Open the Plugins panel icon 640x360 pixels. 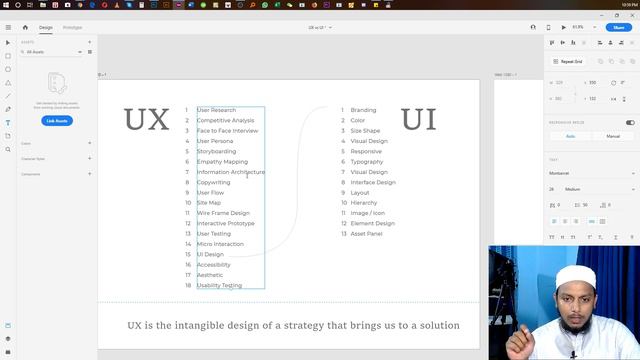coord(8,352)
